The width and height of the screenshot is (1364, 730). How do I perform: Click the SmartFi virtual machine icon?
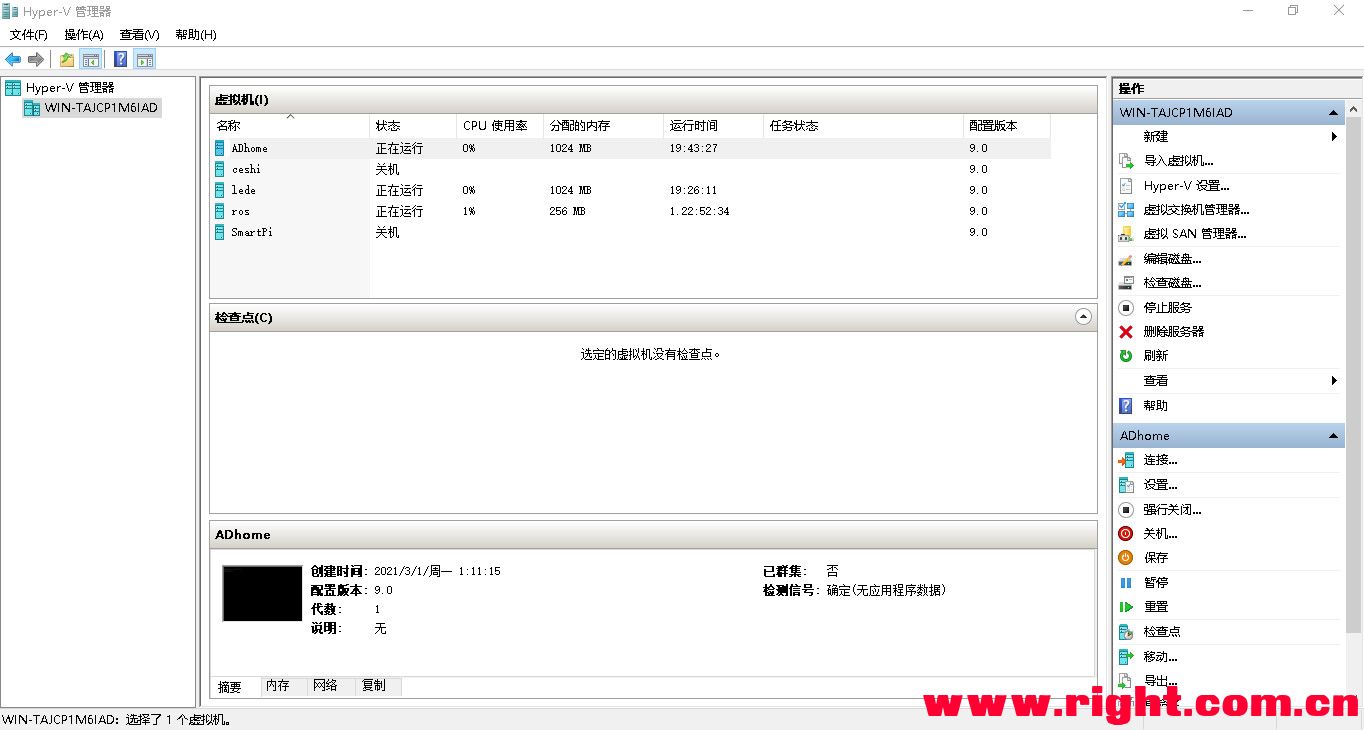point(220,232)
